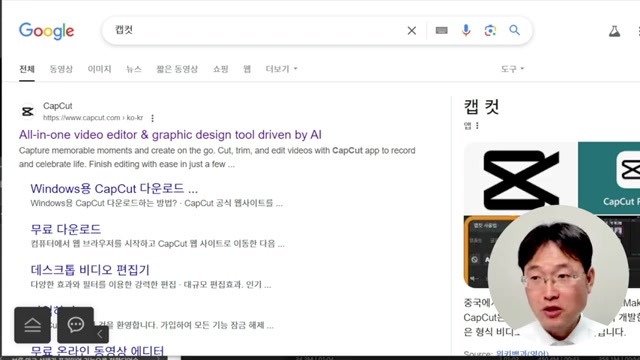Switch to the 뉴스 tab
640x360 pixels.
133,69
